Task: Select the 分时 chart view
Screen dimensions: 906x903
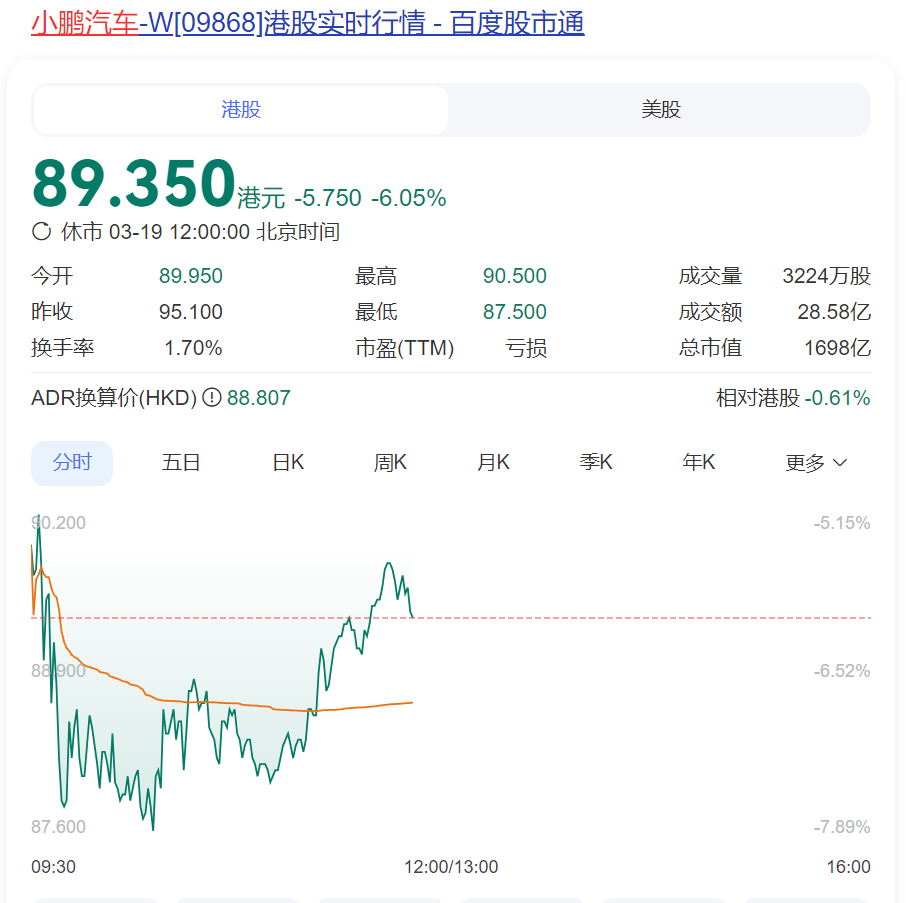Action: click(x=72, y=463)
